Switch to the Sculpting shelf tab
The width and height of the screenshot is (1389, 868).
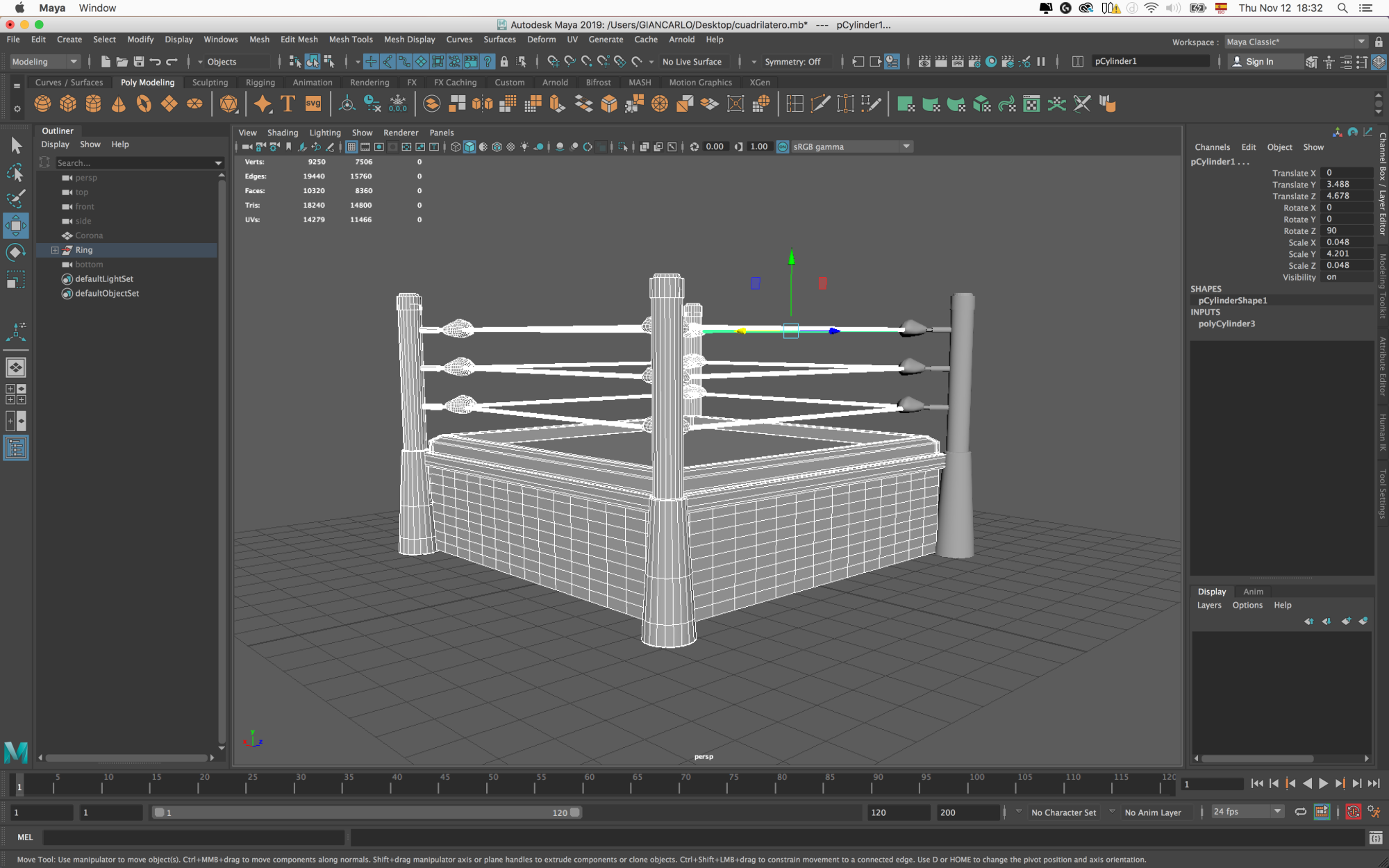point(210,83)
